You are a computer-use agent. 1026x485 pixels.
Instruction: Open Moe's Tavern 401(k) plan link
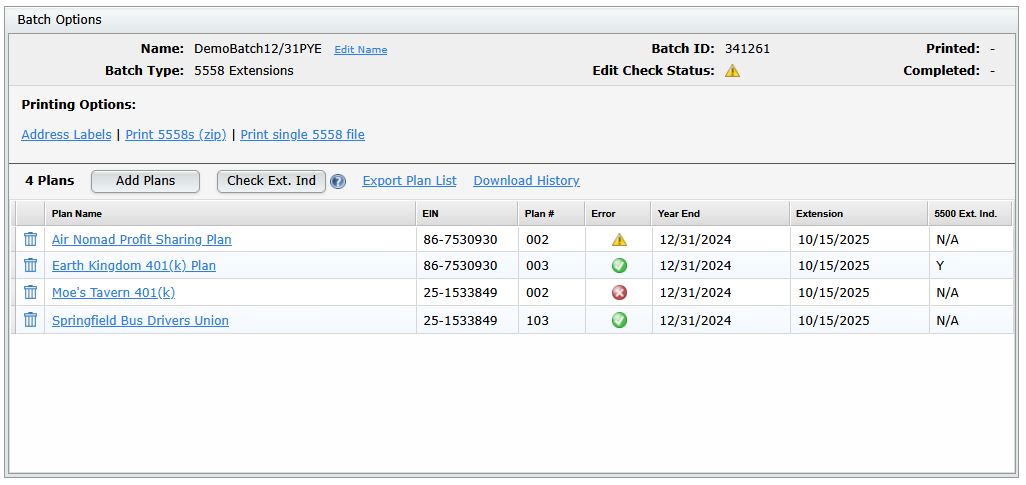114,293
